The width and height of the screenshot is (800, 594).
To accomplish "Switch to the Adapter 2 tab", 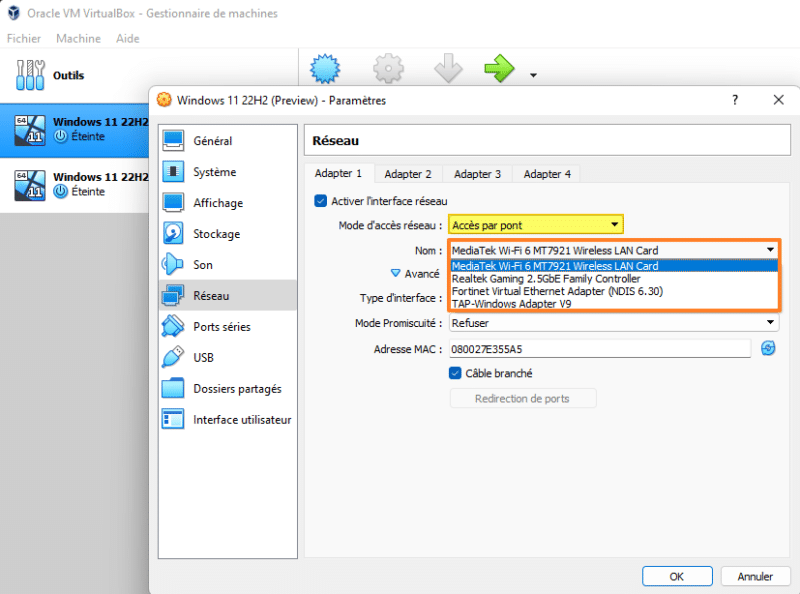I will [x=408, y=174].
